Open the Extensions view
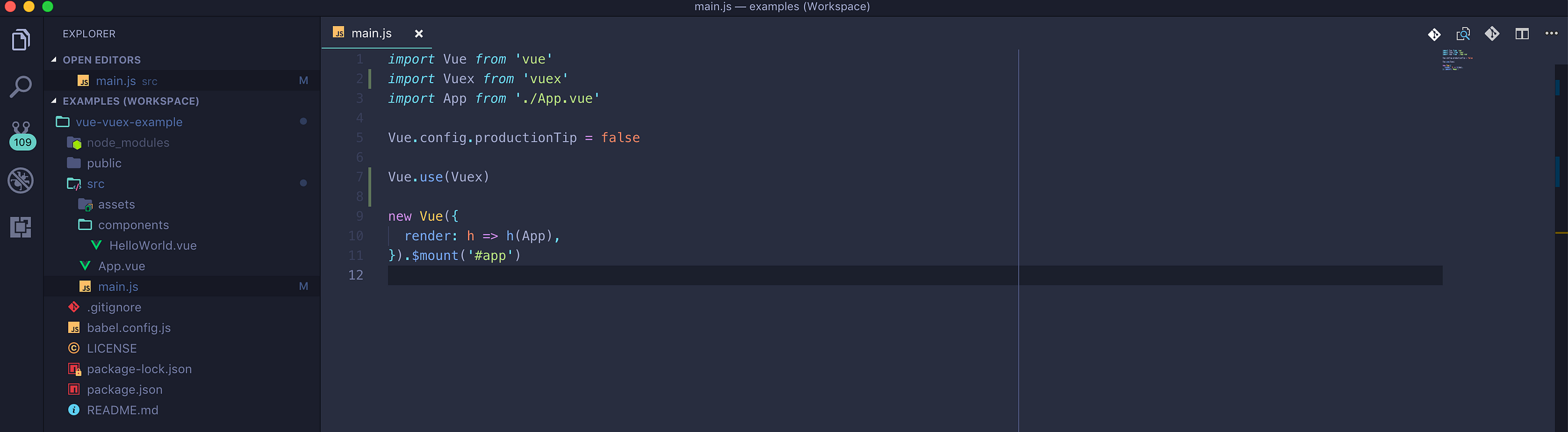The height and width of the screenshot is (432, 1568). click(x=21, y=227)
